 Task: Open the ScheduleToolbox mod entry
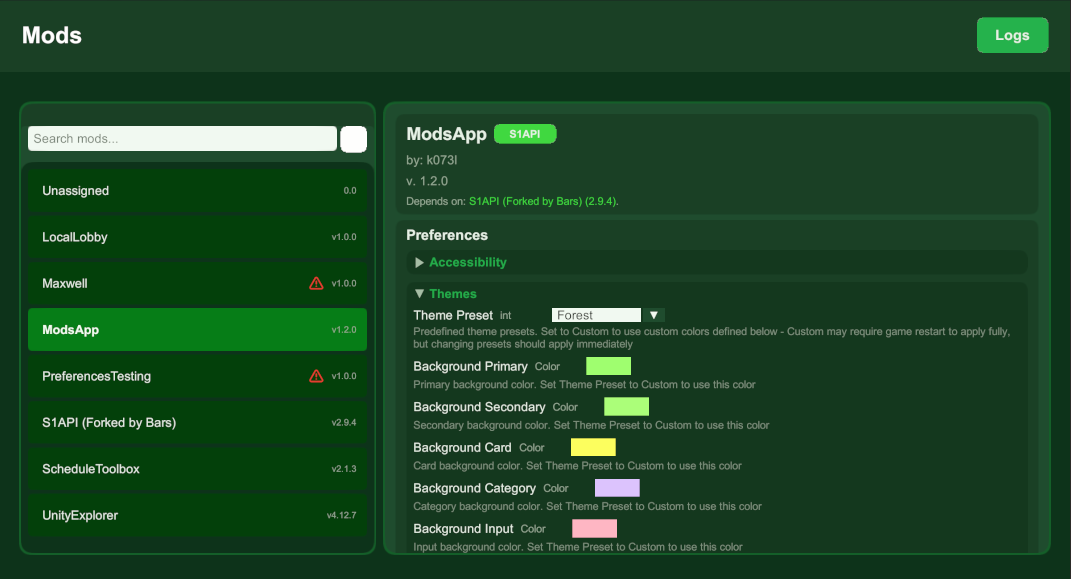tap(197, 468)
